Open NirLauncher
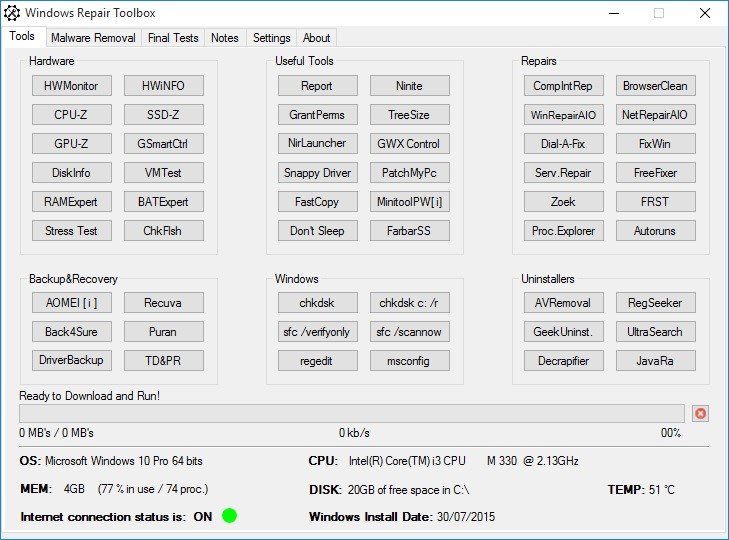 click(318, 143)
